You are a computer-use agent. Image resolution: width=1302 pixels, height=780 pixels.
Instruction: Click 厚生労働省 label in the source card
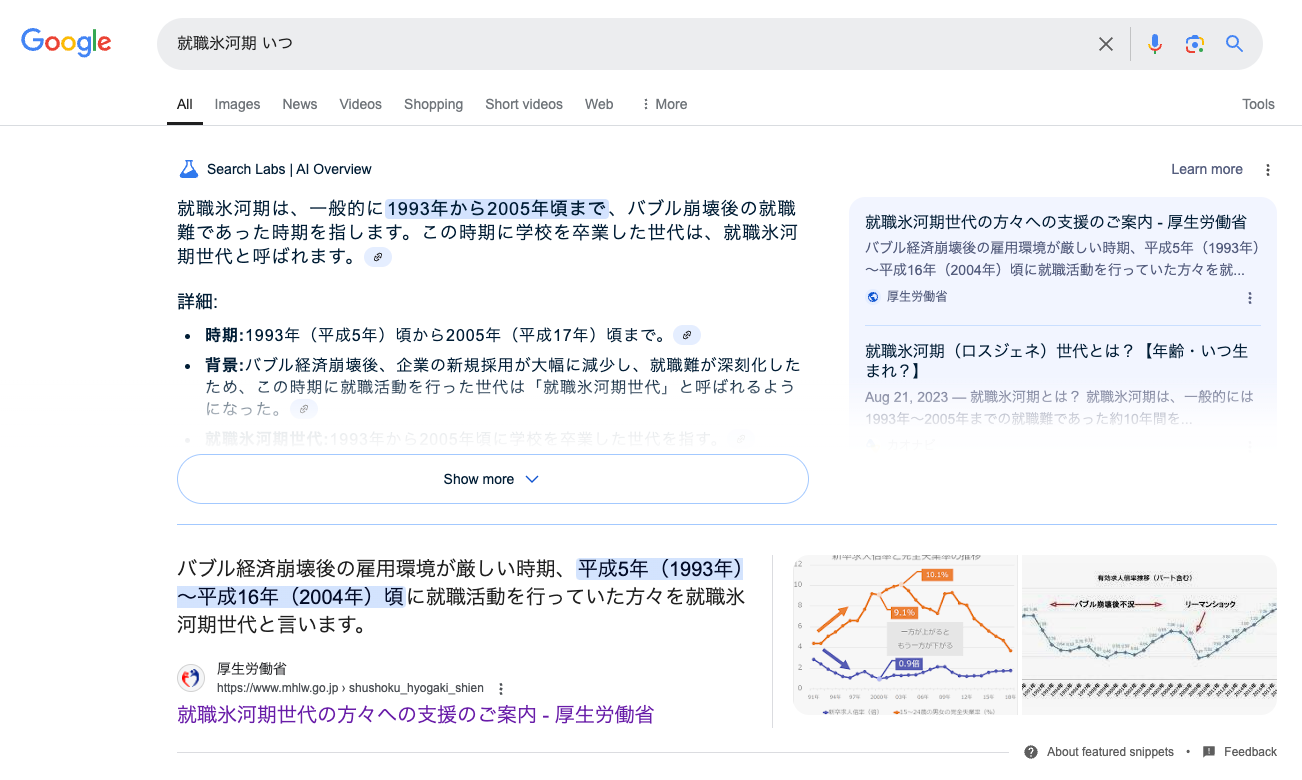pyautogui.click(x=917, y=297)
